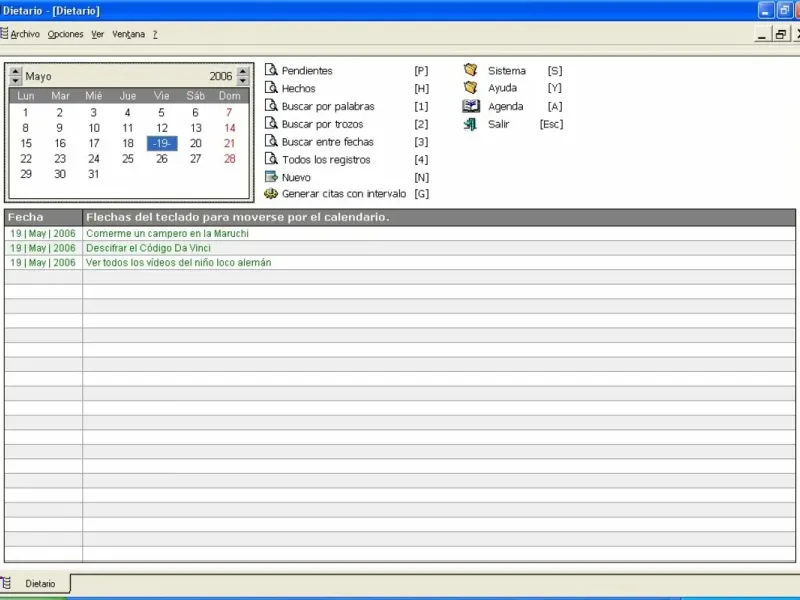This screenshot has width=800, height=600.
Task: Click Generar citas con intervalo label
Action: 344,194
